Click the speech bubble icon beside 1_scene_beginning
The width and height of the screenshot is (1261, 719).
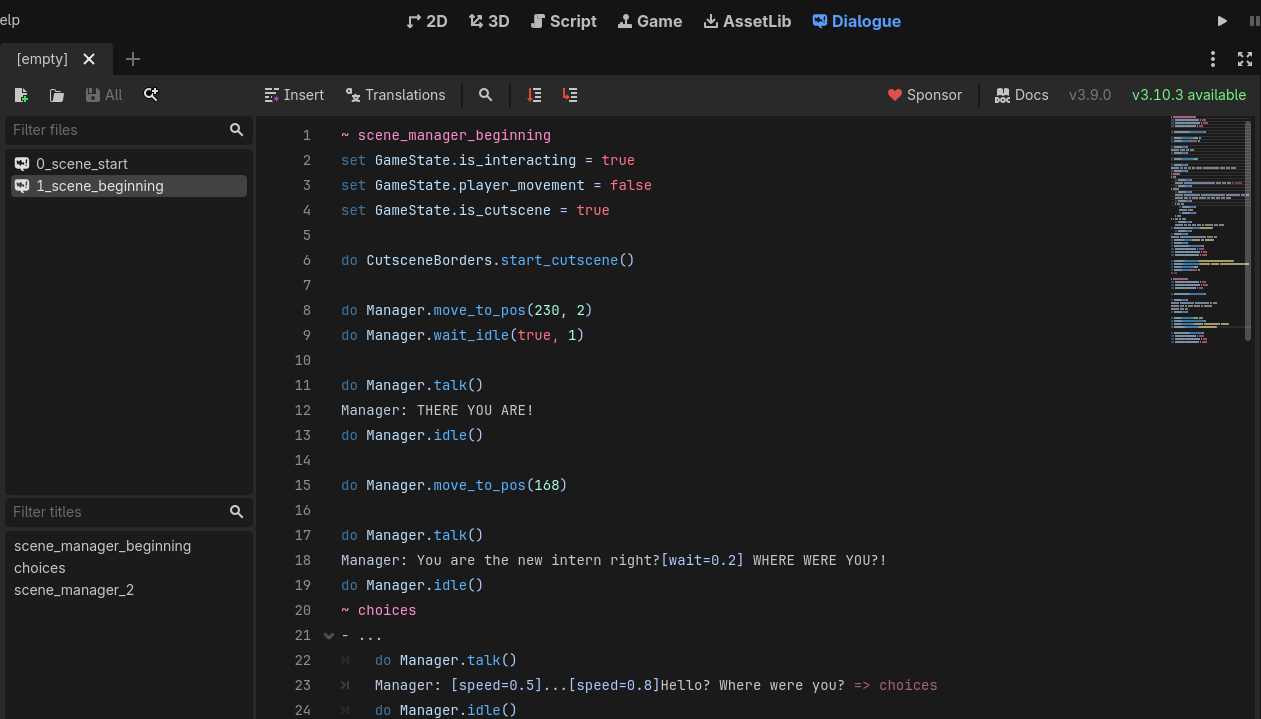pyautogui.click(x=22, y=185)
